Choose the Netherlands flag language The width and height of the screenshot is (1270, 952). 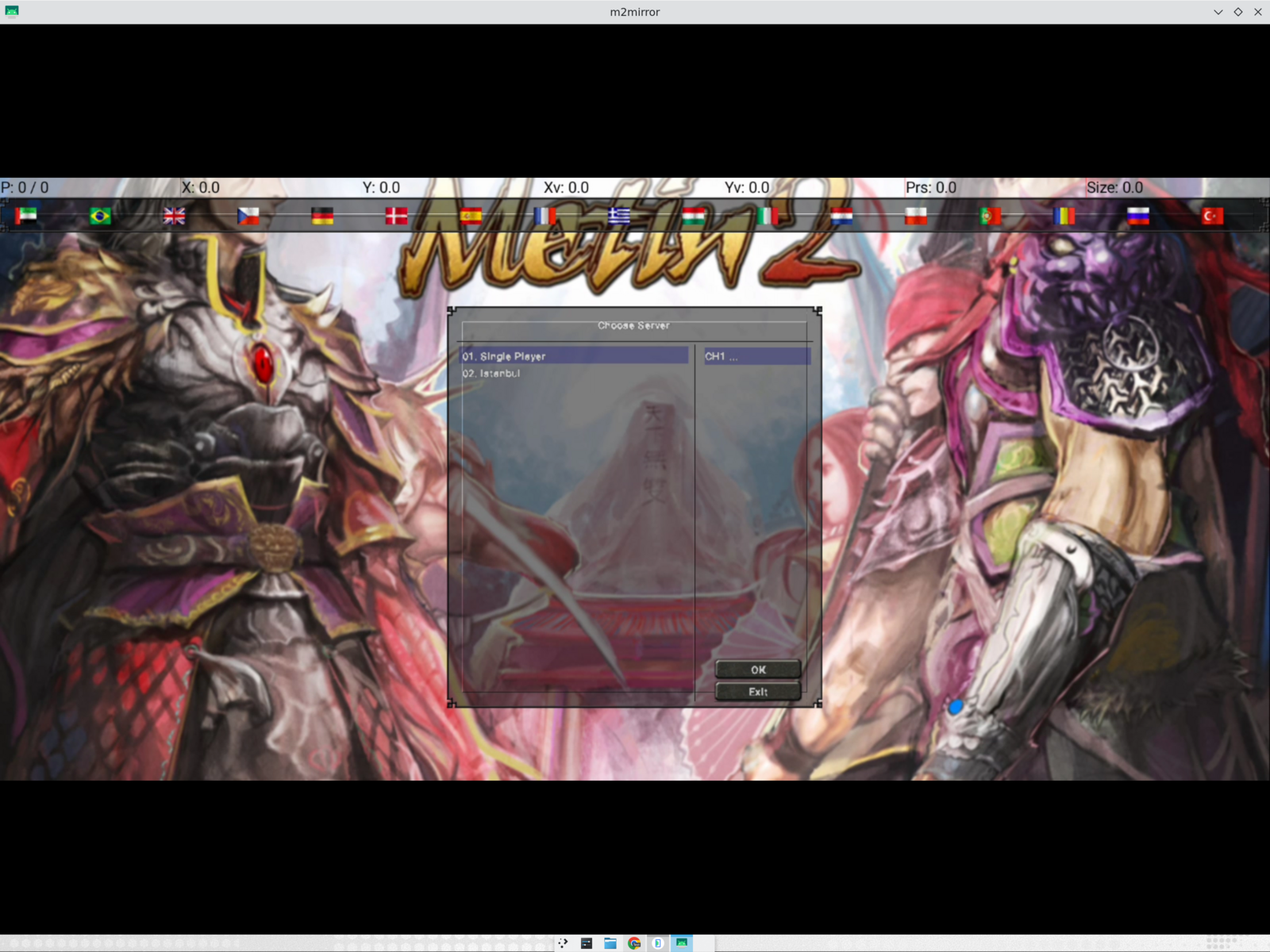(x=842, y=216)
